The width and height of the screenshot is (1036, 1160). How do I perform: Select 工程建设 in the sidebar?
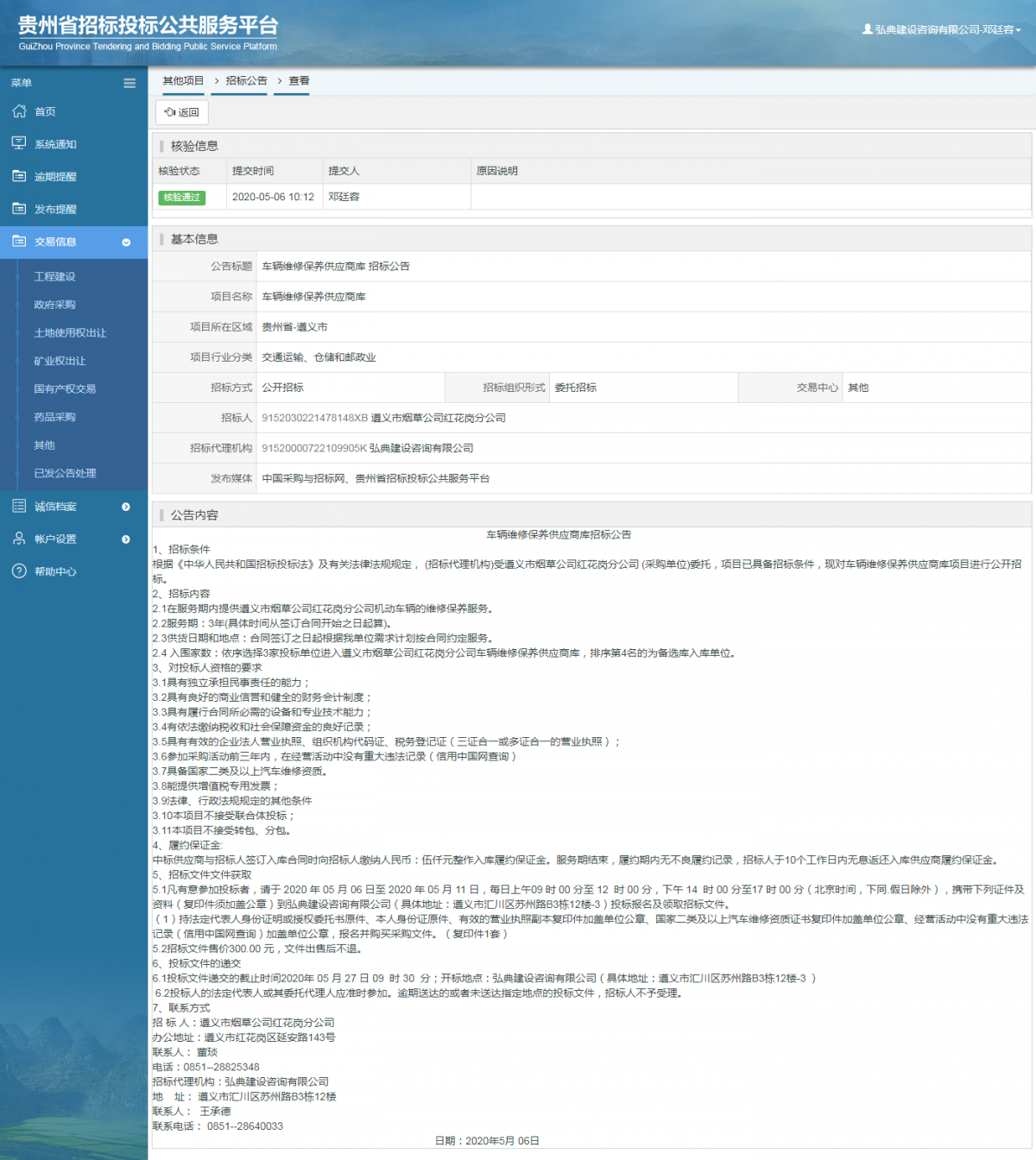pos(54,276)
